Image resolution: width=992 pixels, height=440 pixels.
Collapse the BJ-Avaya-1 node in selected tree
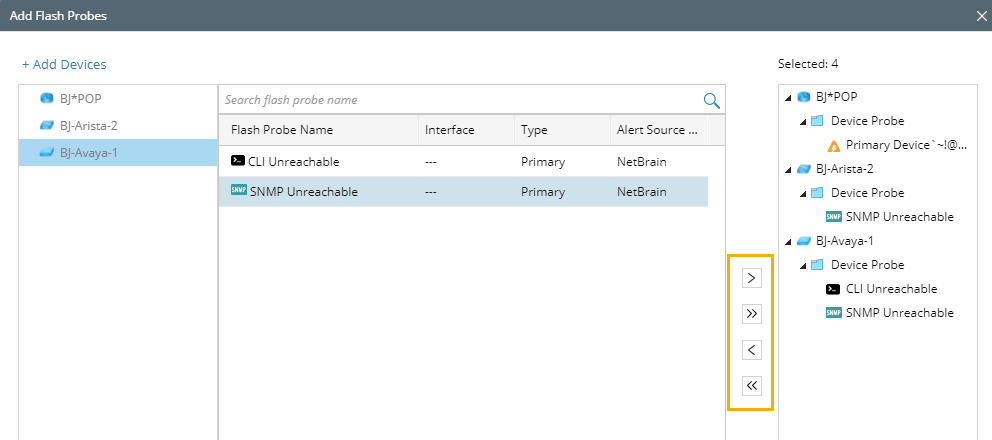788,241
